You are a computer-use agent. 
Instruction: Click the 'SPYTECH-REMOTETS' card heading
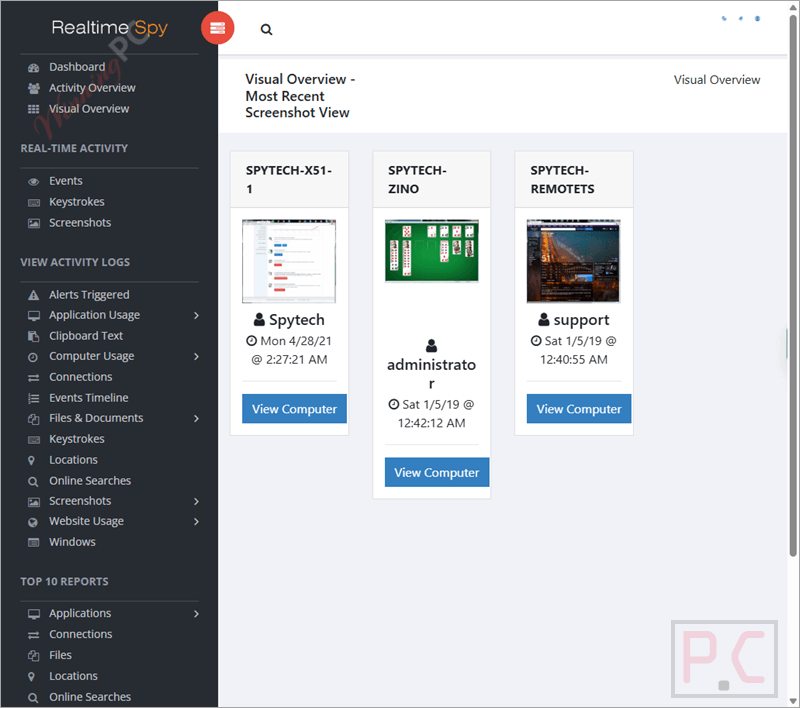pyautogui.click(x=562, y=180)
